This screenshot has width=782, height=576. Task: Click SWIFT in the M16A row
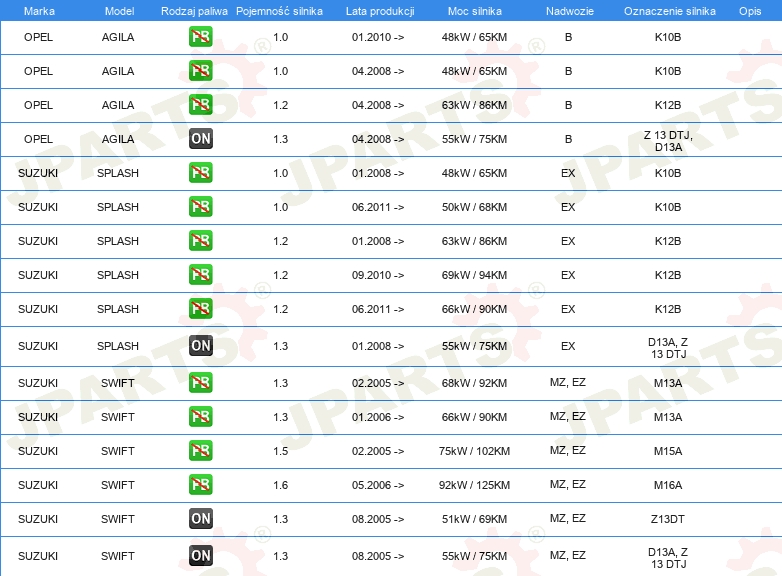(x=118, y=485)
